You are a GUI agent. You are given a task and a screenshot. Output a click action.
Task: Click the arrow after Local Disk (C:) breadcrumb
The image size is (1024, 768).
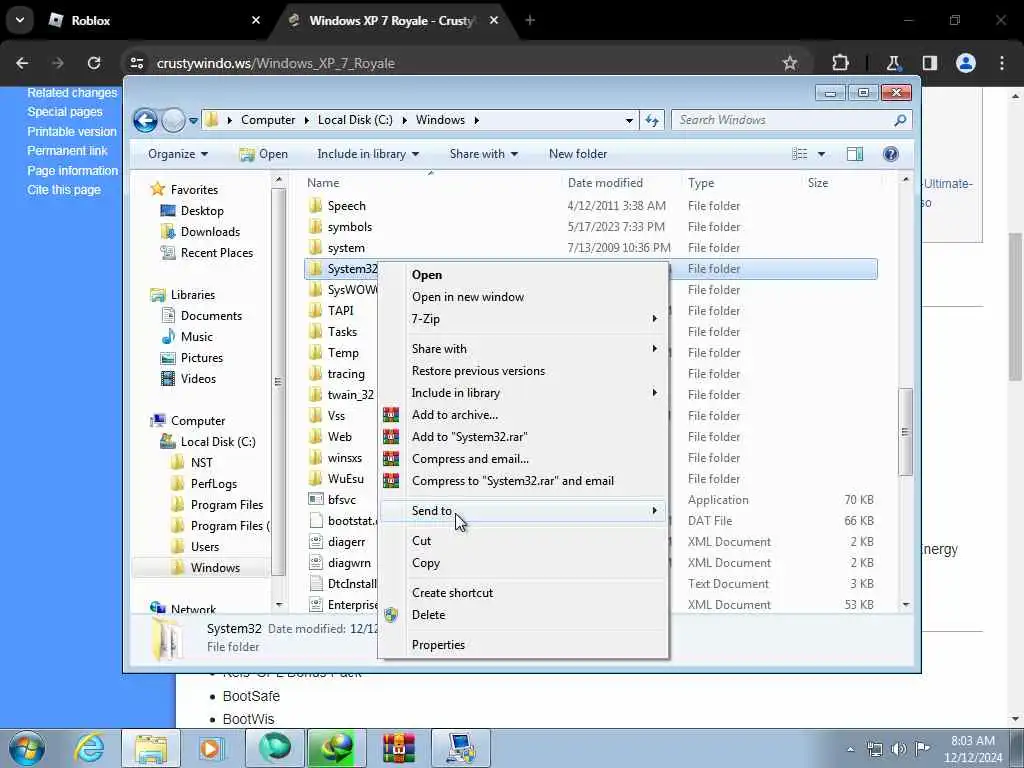tap(404, 120)
